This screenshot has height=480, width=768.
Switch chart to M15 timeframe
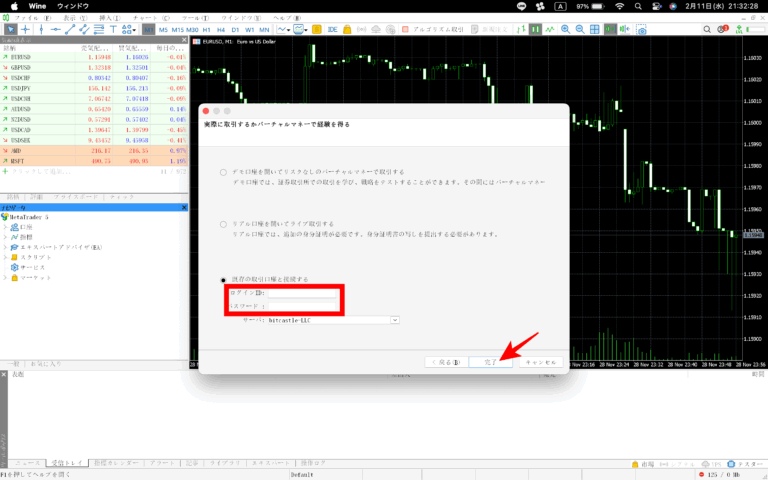click(x=177, y=29)
